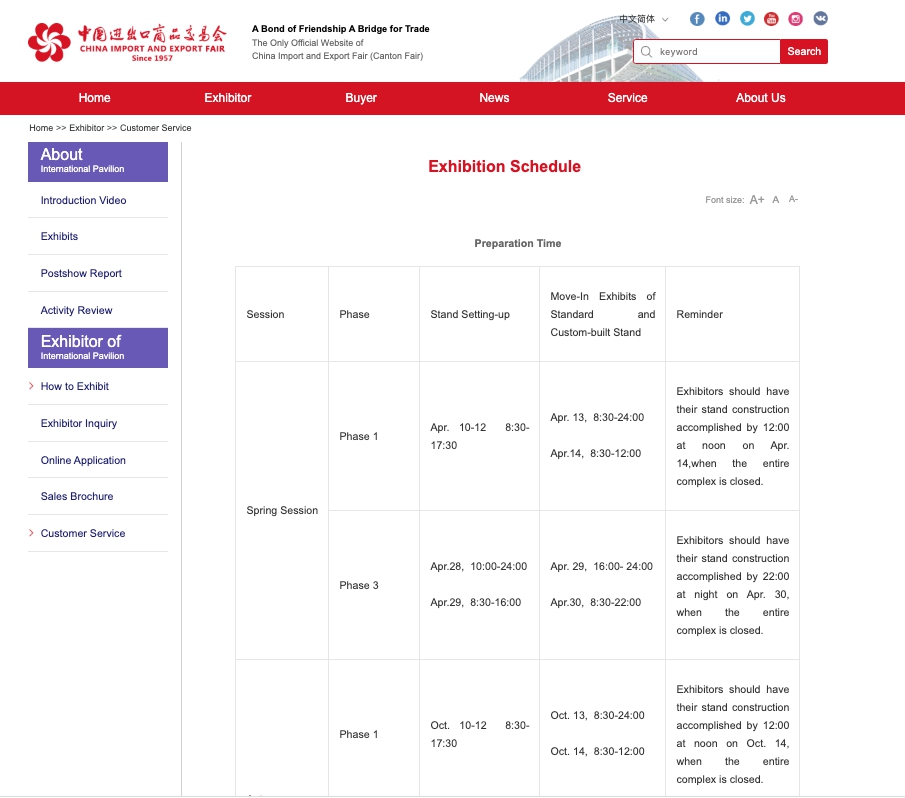Reset font size with middle A
Image resolution: width=905 pixels, height=798 pixels.
(776, 200)
